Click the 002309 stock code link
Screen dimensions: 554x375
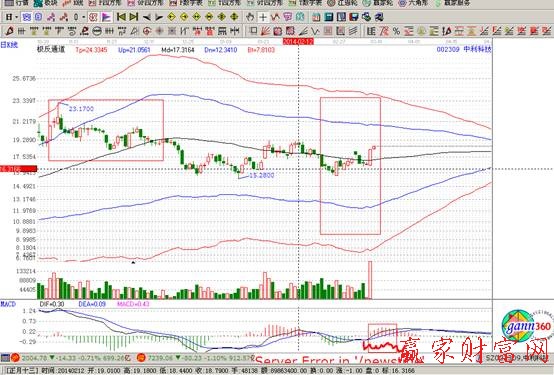[x=448, y=49]
